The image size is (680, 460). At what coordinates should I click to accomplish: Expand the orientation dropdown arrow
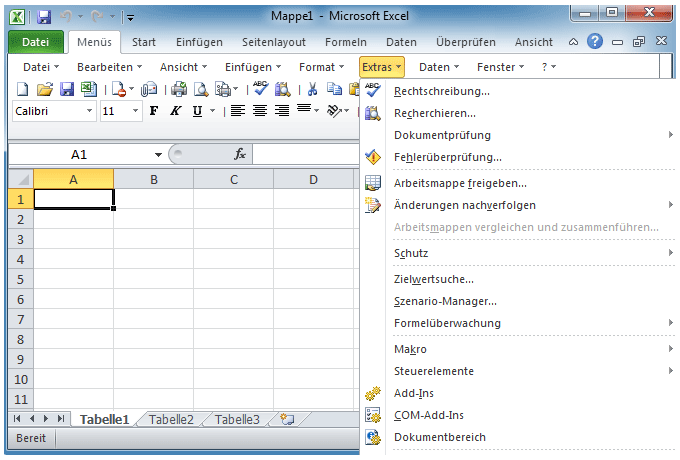[347, 111]
